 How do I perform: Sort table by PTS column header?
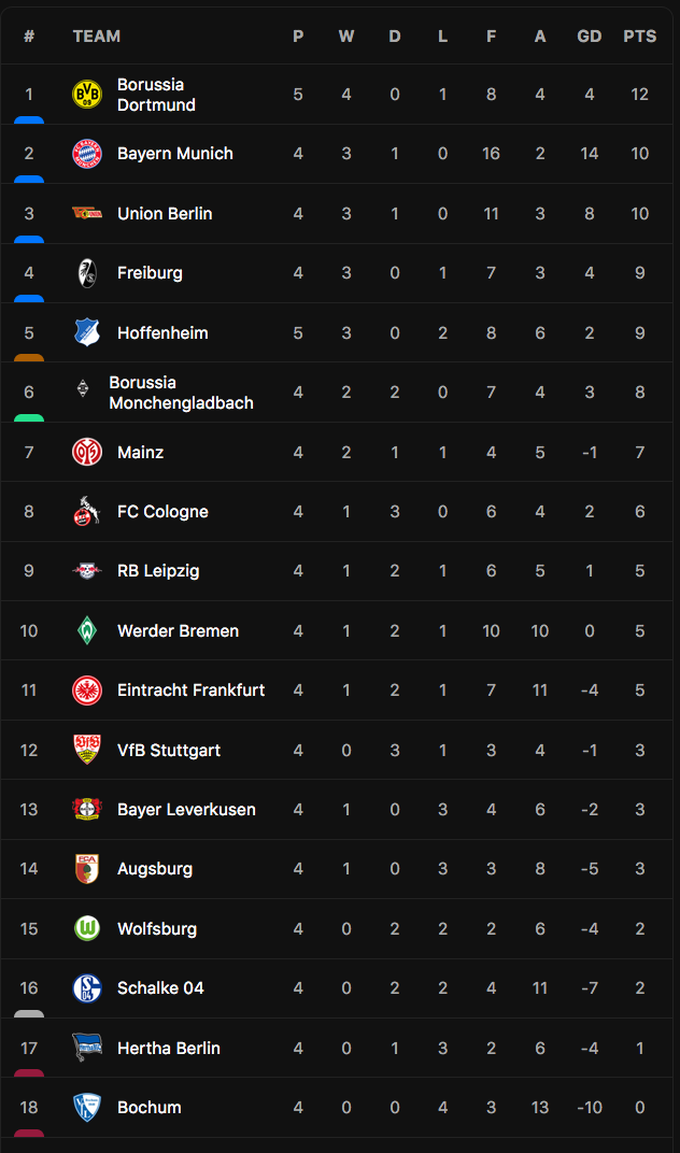tap(640, 36)
